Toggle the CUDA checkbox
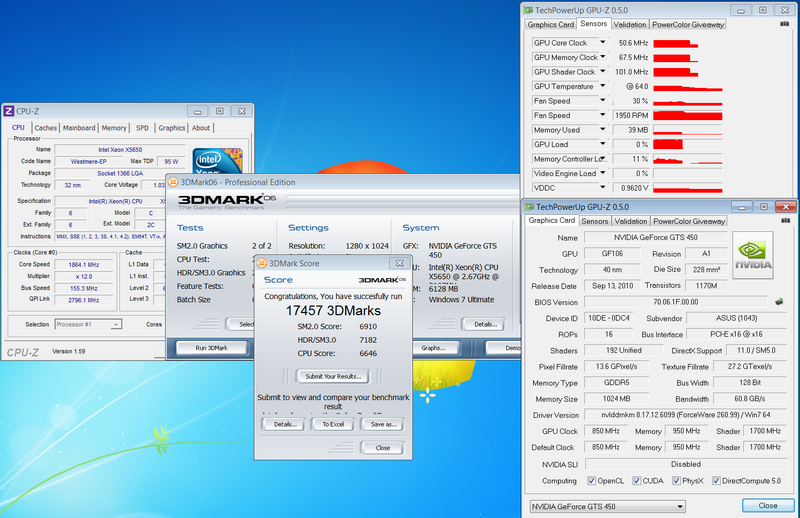This screenshot has height=518, width=800. [x=636, y=481]
